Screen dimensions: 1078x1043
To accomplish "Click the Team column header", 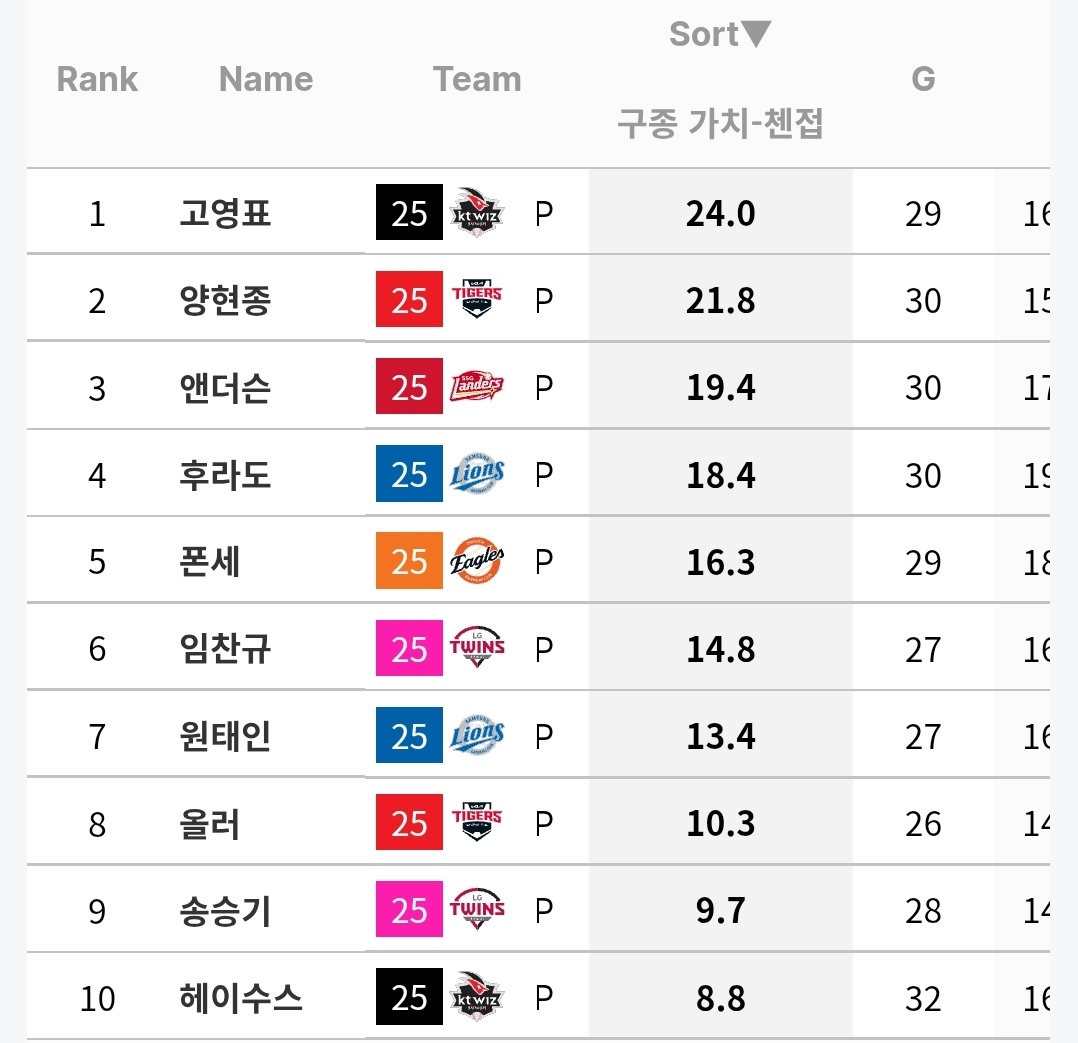I will click(x=477, y=79).
